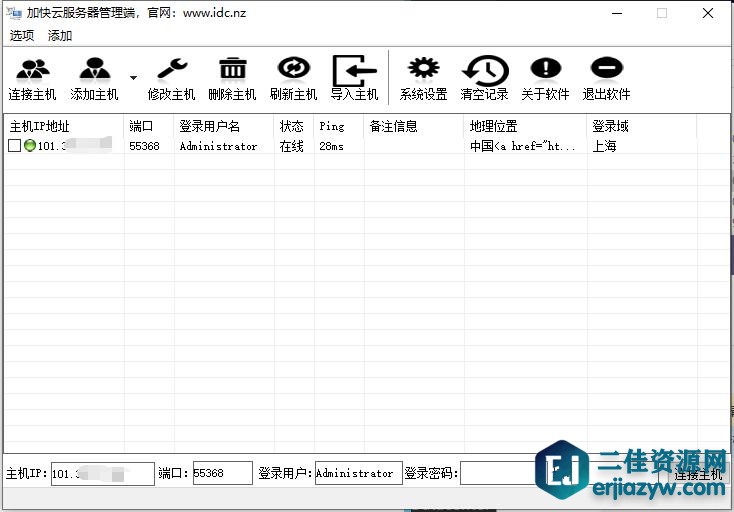Click the Ping column header
This screenshot has width=734, height=512.
click(339, 126)
